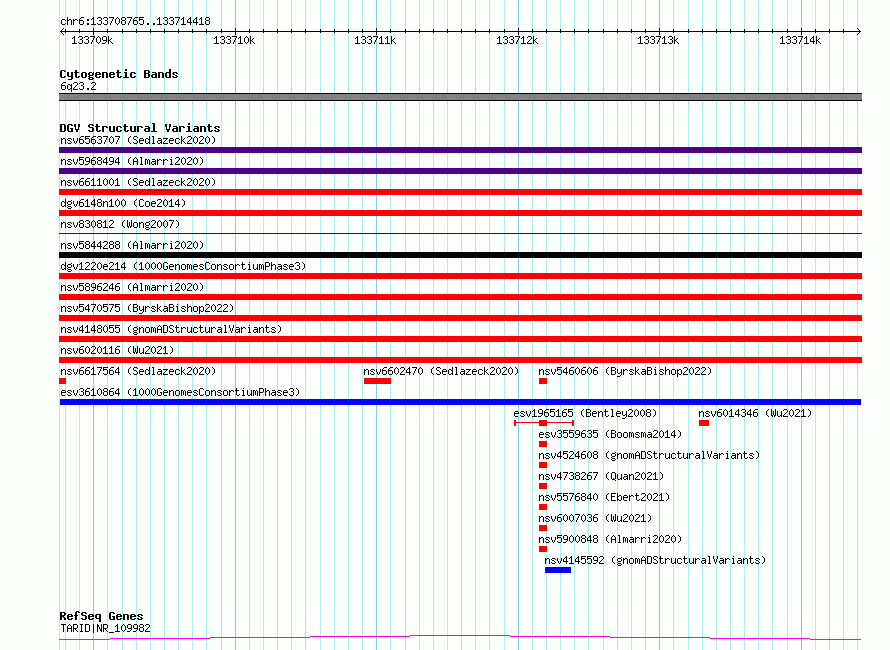Click the small red block under nsv6617564
890x650 pixels.
point(62,381)
